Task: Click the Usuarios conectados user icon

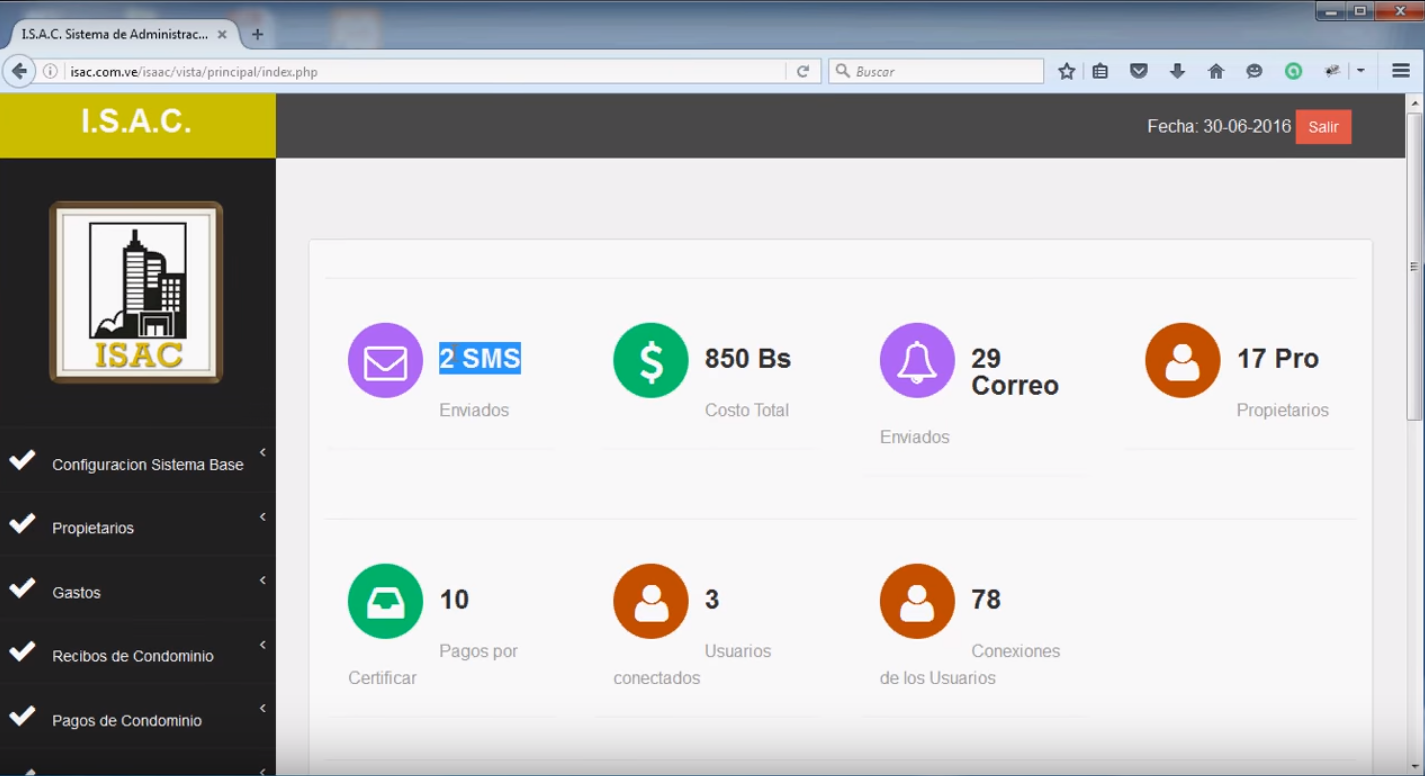Action: pos(651,601)
